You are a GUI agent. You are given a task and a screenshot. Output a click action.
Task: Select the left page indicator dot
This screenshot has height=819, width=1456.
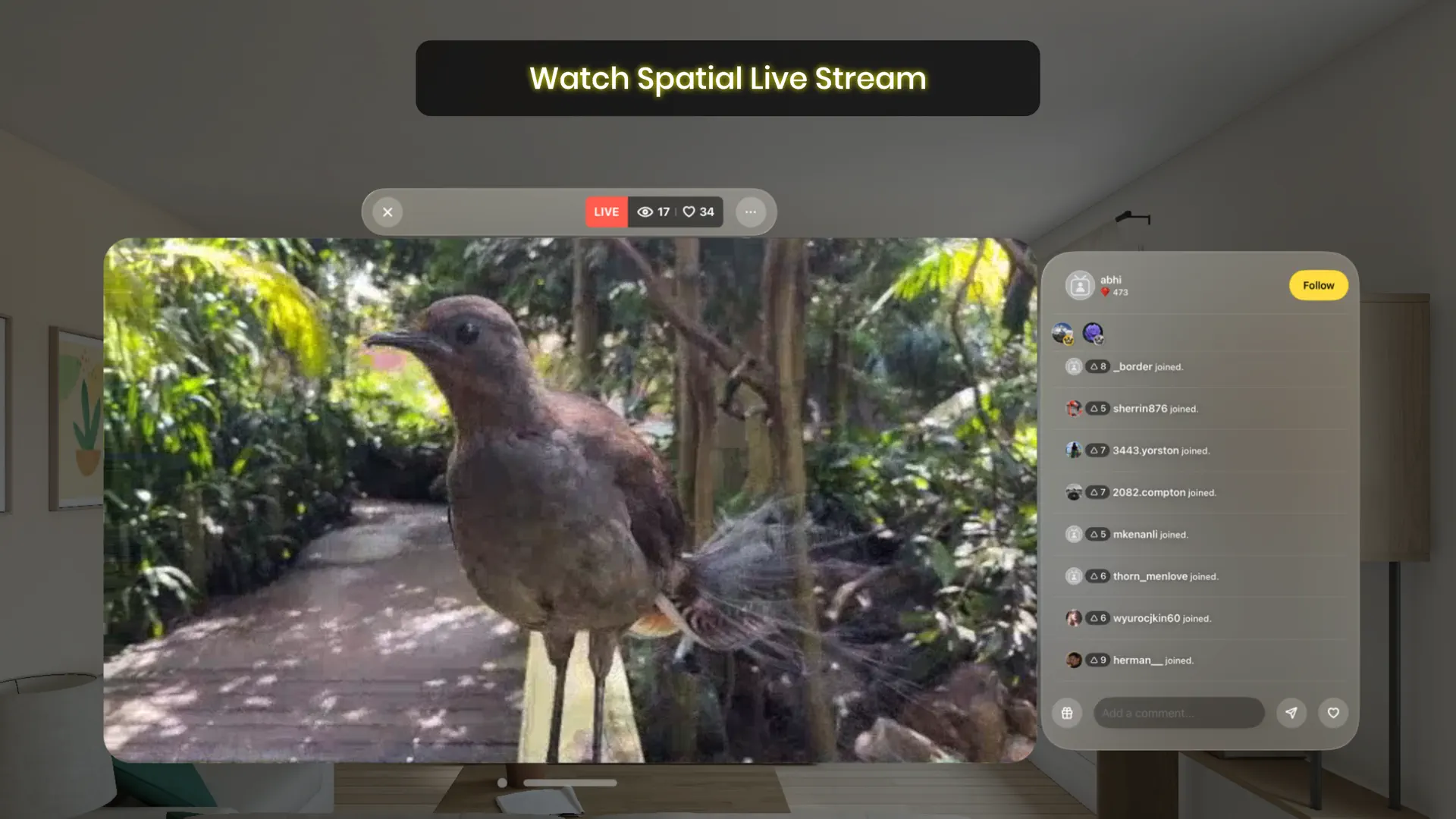point(500,782)
